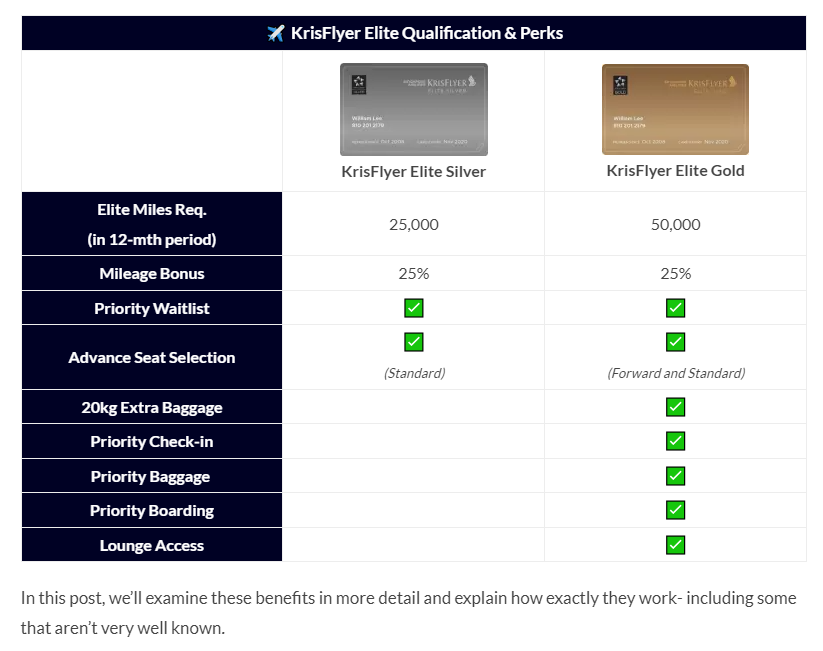Click the KrisFlyer Elite Gold card image
This screenshot has width=823, height=651.
click(x=676, y=109)
